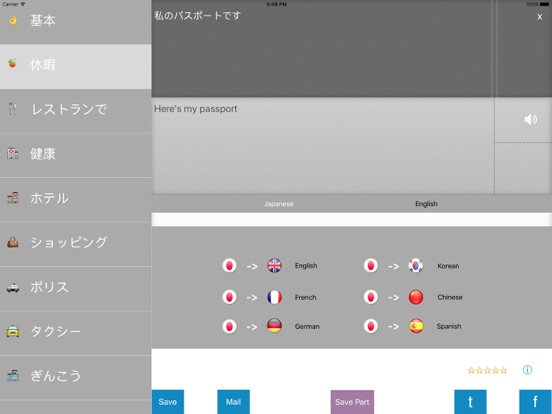This screenshot has width=552, height=414.
Task: Click the Save Part button
Action: click(x=352, y=402)
